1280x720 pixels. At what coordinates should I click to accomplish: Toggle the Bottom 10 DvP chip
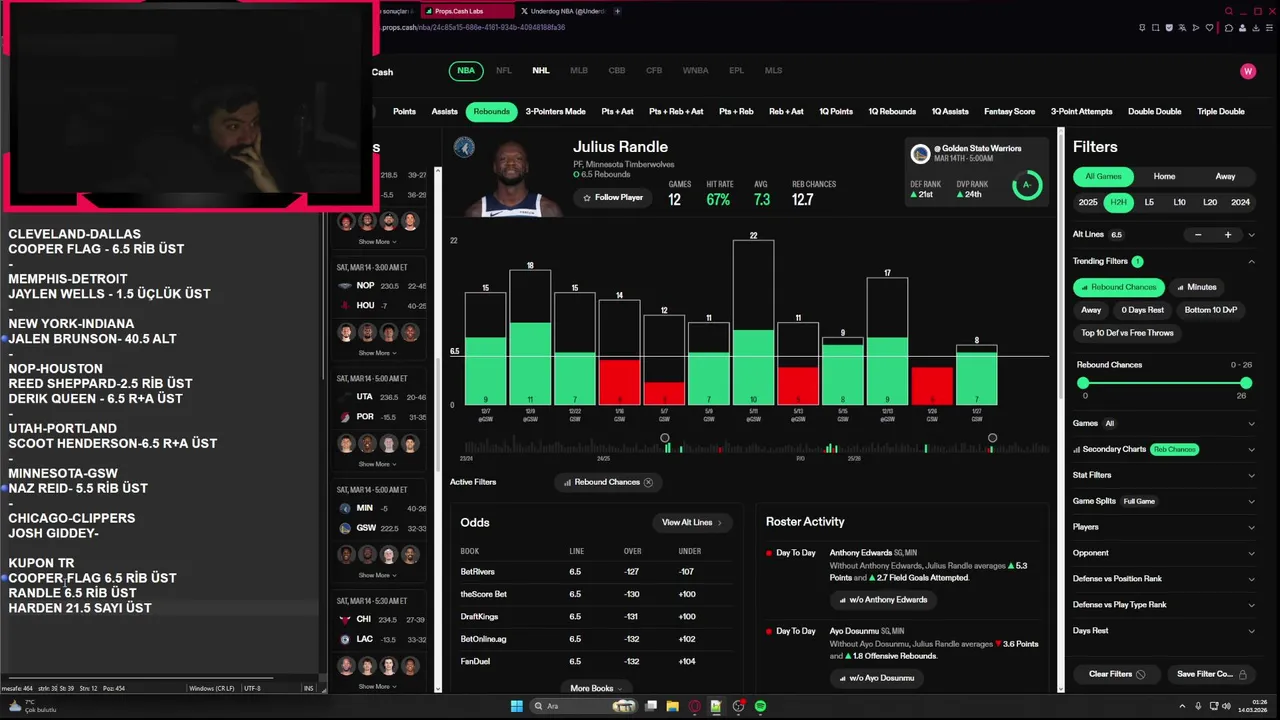pos(1211,310)
